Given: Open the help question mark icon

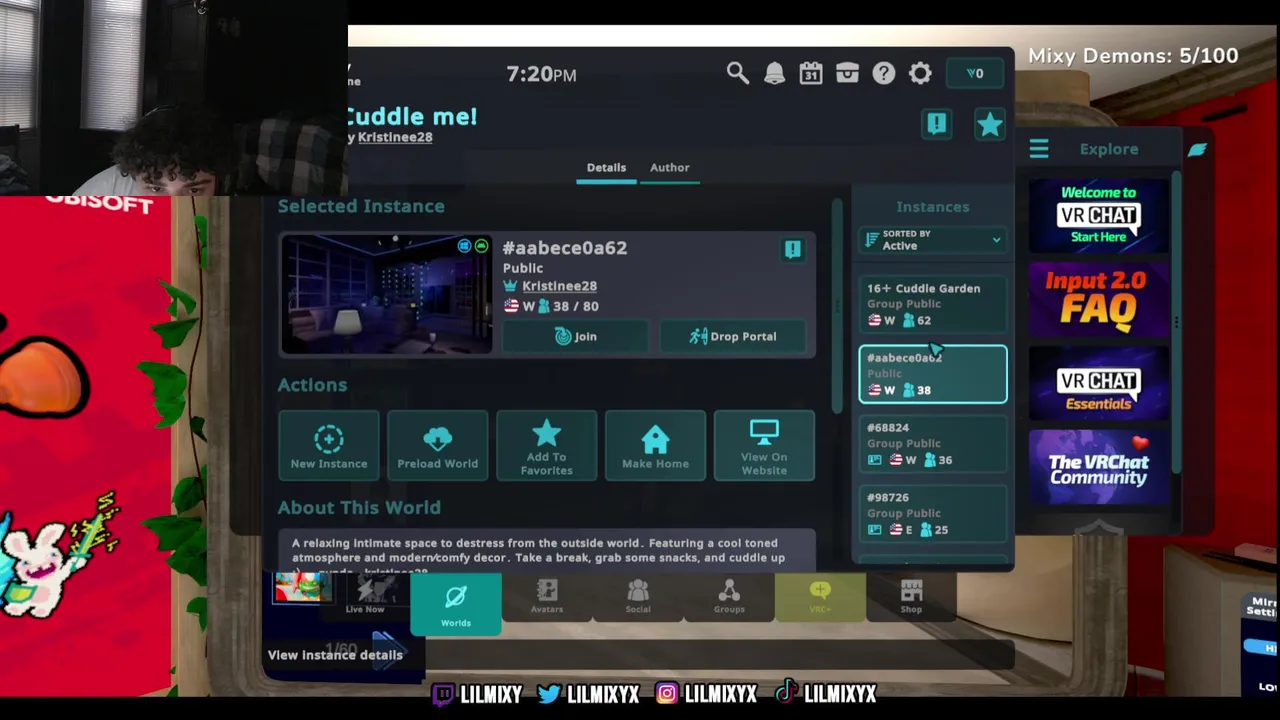Looking at the screenshot, I should [x=883, y=73].
